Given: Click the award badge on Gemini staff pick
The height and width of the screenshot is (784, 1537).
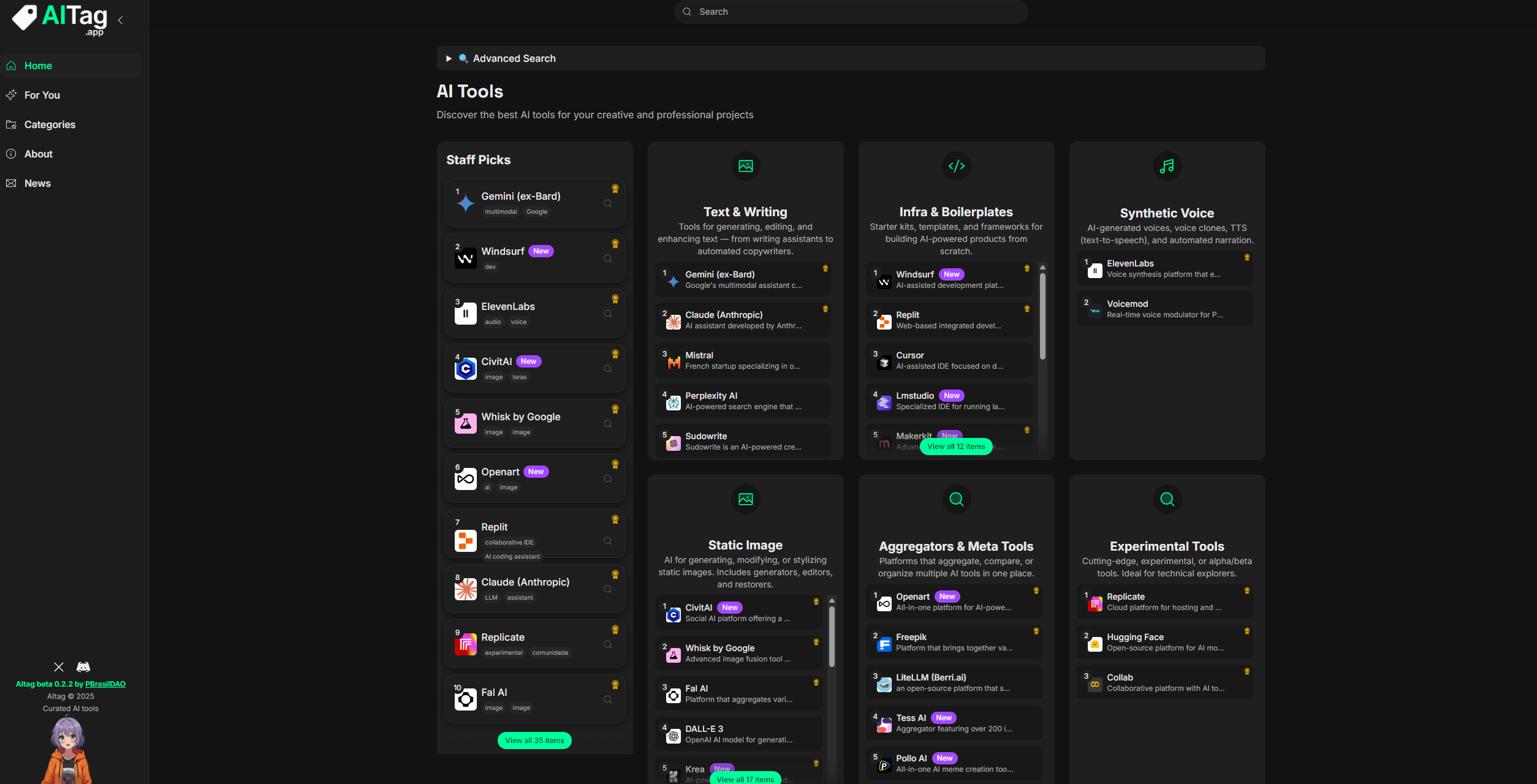Looking at the screenshot, I should pyautogui.click(x=615, y=189).
